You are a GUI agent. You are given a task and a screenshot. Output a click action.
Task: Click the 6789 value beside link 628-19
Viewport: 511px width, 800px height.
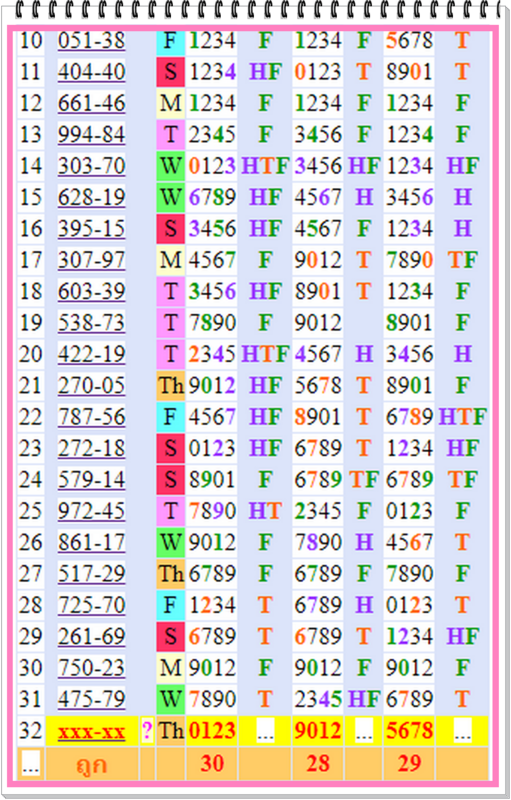[212, 197]
